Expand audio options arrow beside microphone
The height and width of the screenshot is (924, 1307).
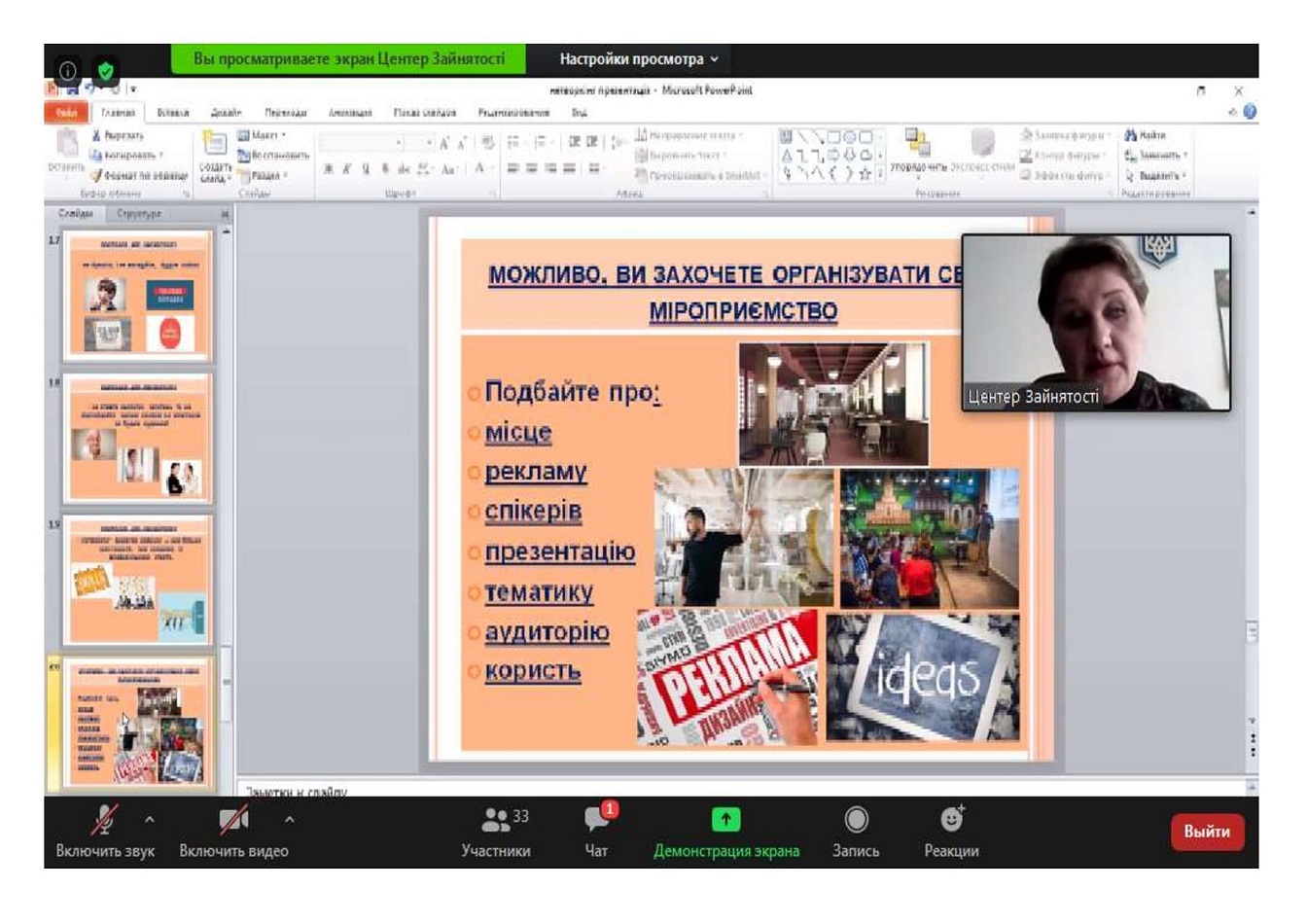tap(150, 820)
